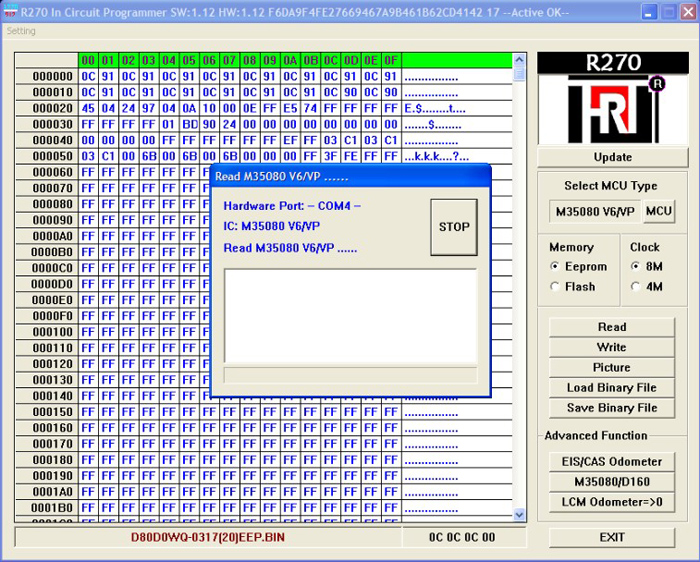Click IC: M35080 V6/VP label in dialog
700x562 pixels.
(271, 226)
